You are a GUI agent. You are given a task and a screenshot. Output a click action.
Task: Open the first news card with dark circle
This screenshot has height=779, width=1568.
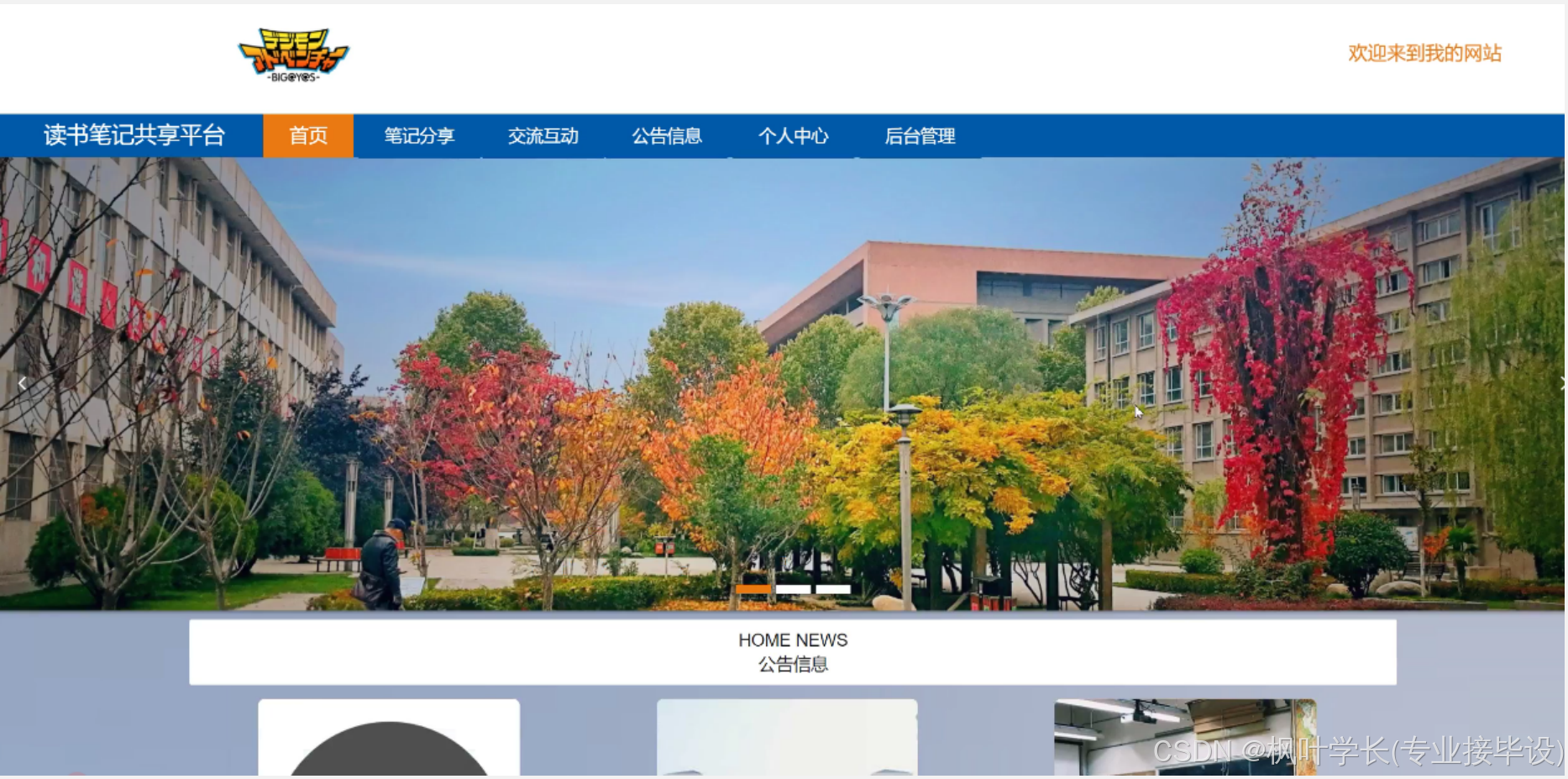389,737
